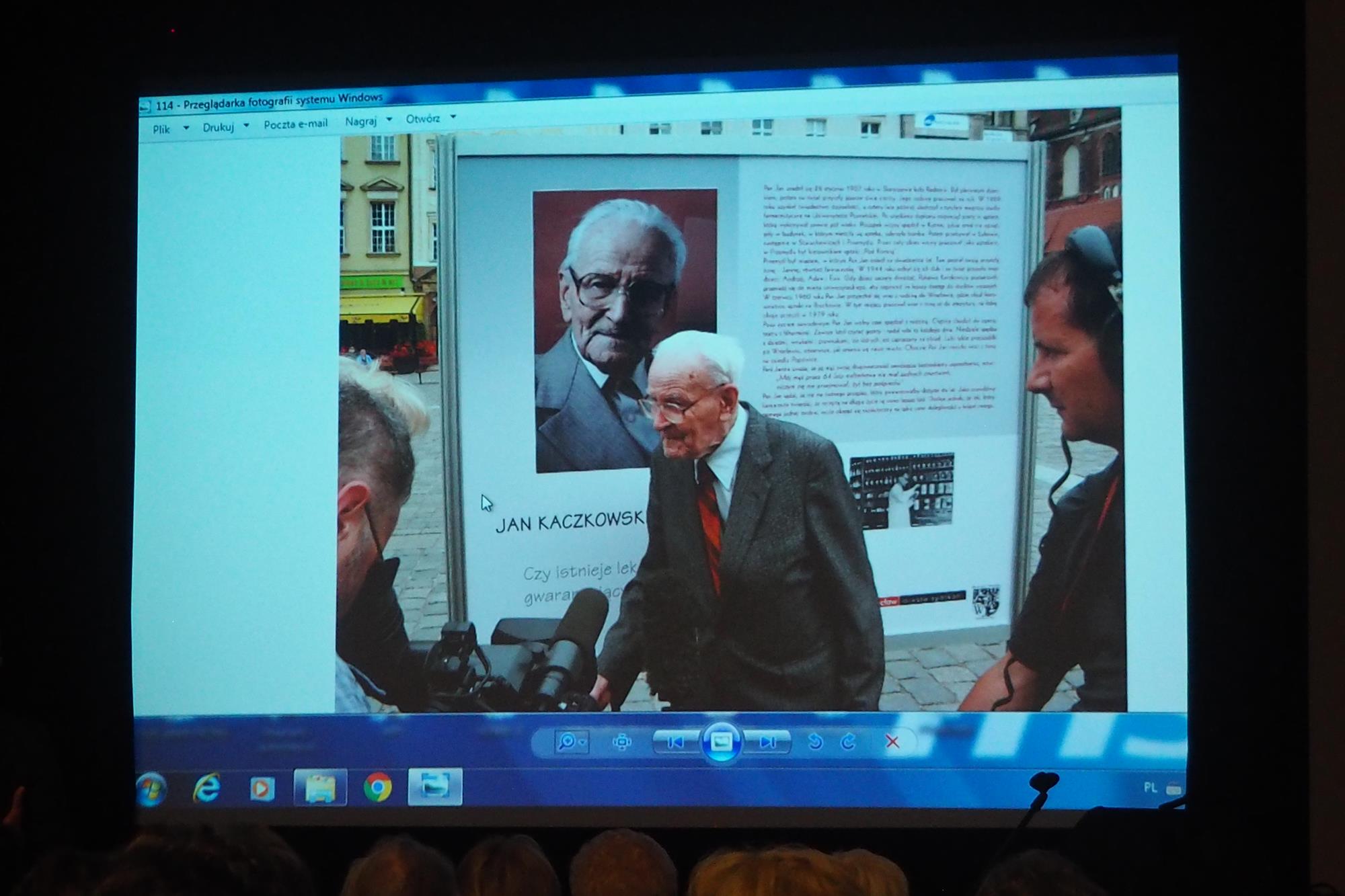Open the Drukuj menu
The width and height of the screenshot is (1345, 896).
tap(218, 127)
